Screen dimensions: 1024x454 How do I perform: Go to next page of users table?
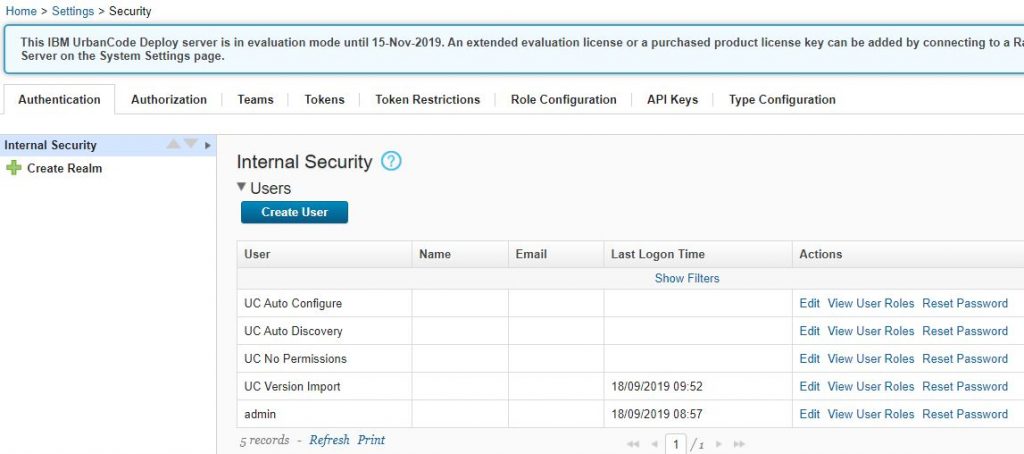click(718, 443)
